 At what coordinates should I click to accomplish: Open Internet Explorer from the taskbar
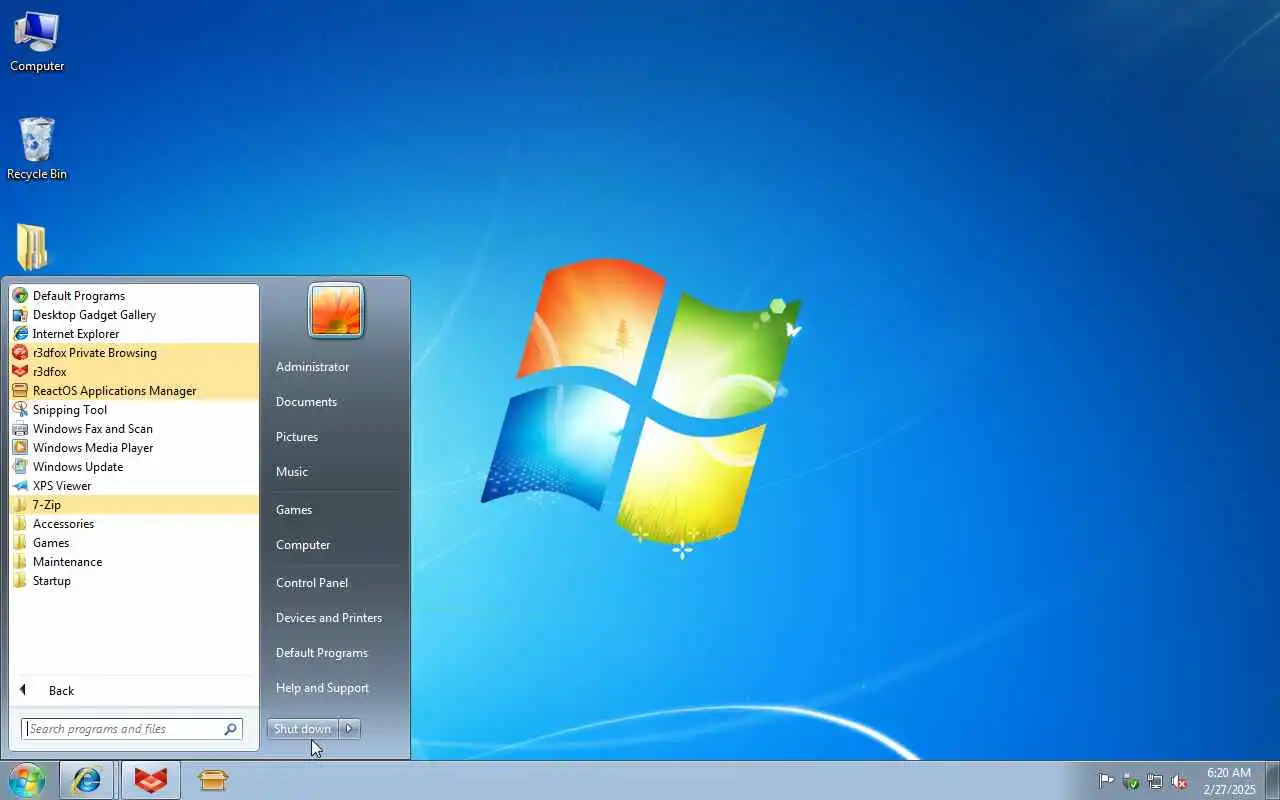(87, 780)
